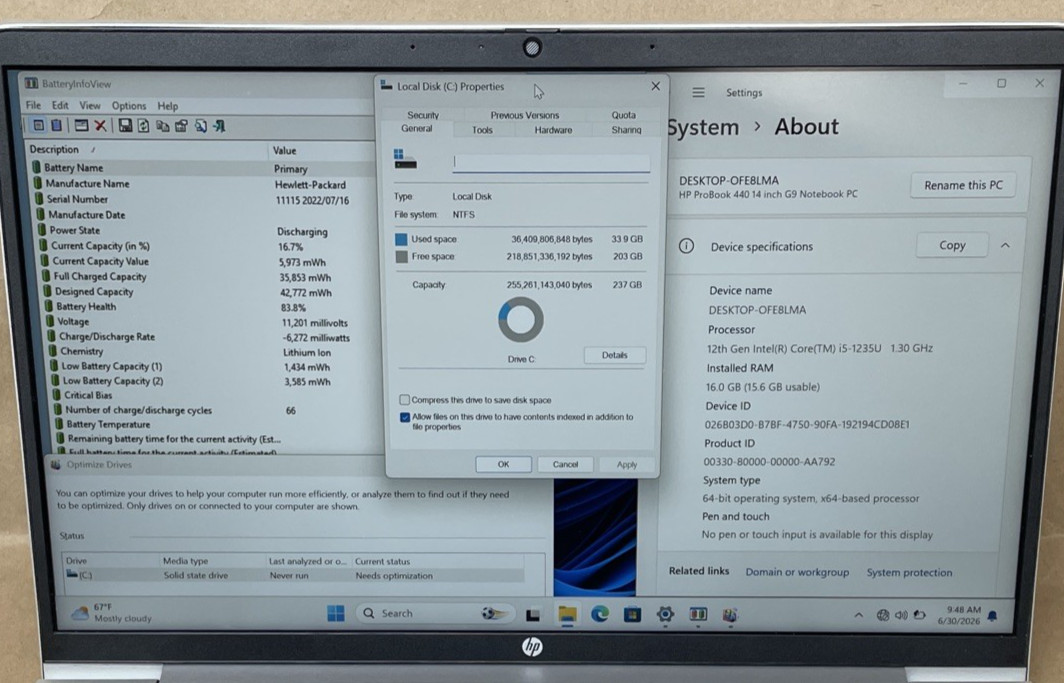The height and width of the screenshot is (683, 1064).
Task: Open the Edit menu in BatteryInfoView
Action: [60, 105]
